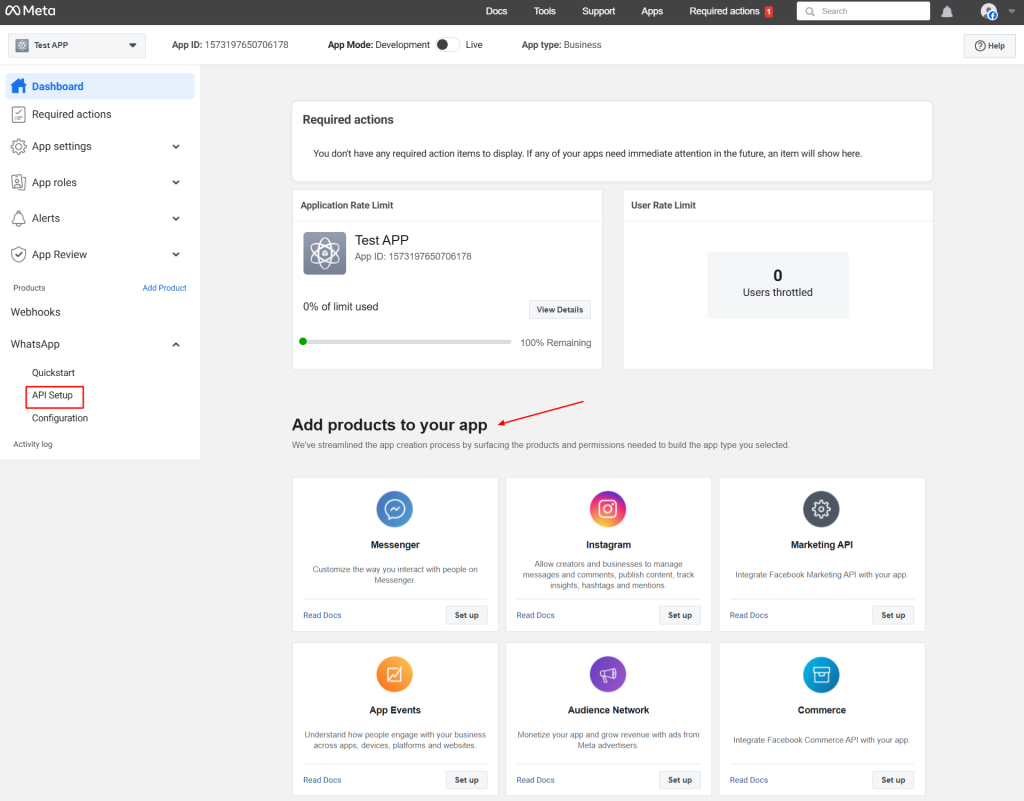Set up the App Events product
The image size is (1024, 801).
[466, 780]
